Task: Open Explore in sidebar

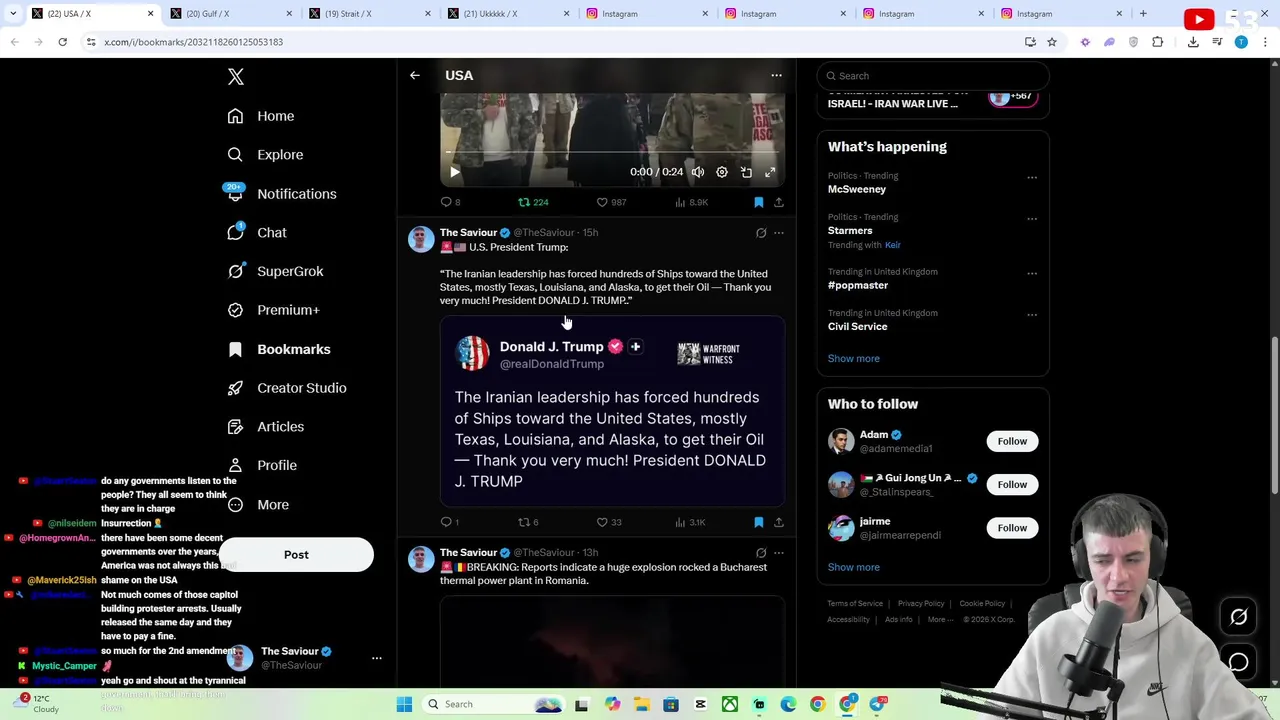Action: [x=265, y=155]
